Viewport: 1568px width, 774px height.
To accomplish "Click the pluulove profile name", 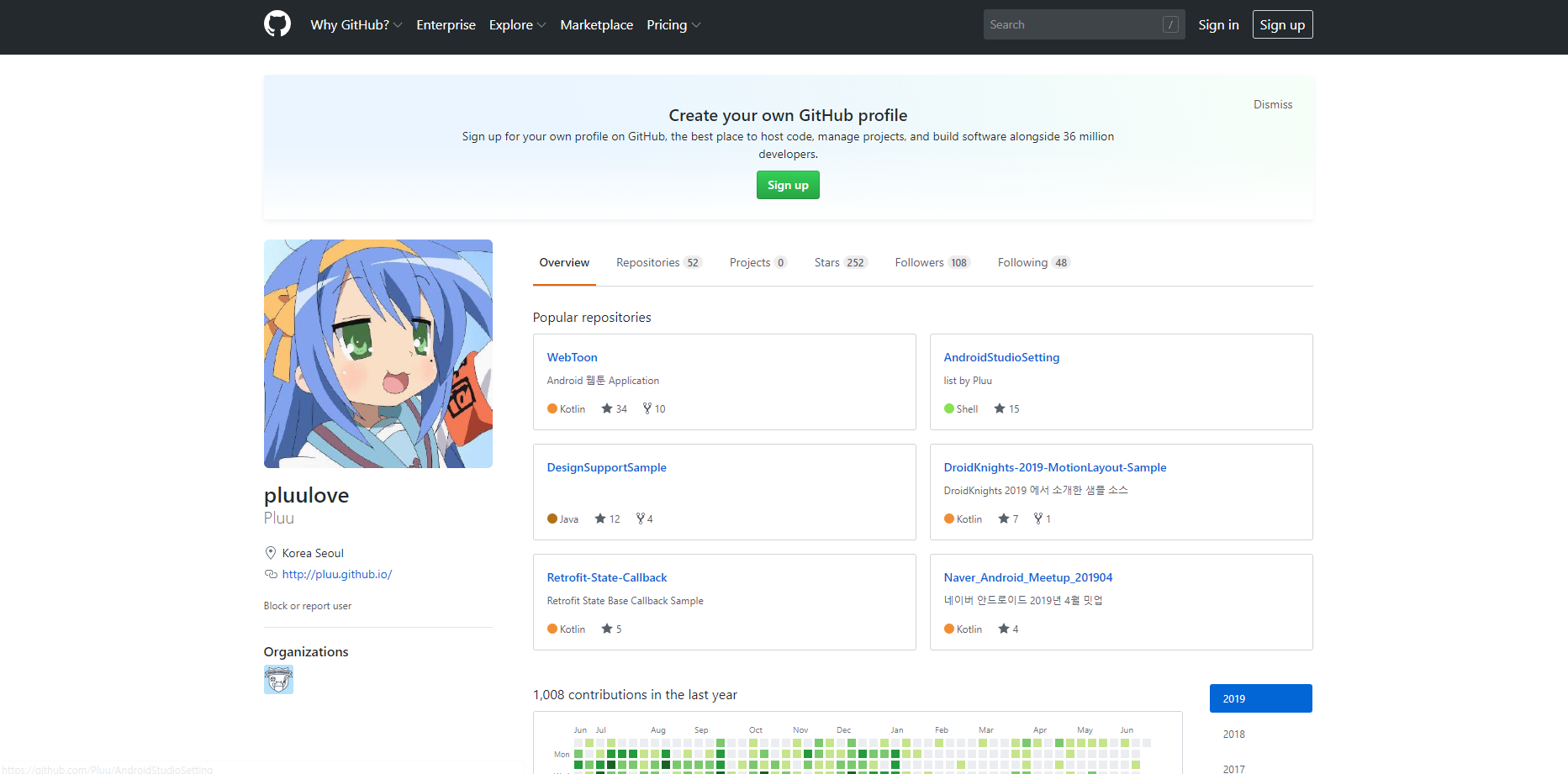I will pos(306,495).
